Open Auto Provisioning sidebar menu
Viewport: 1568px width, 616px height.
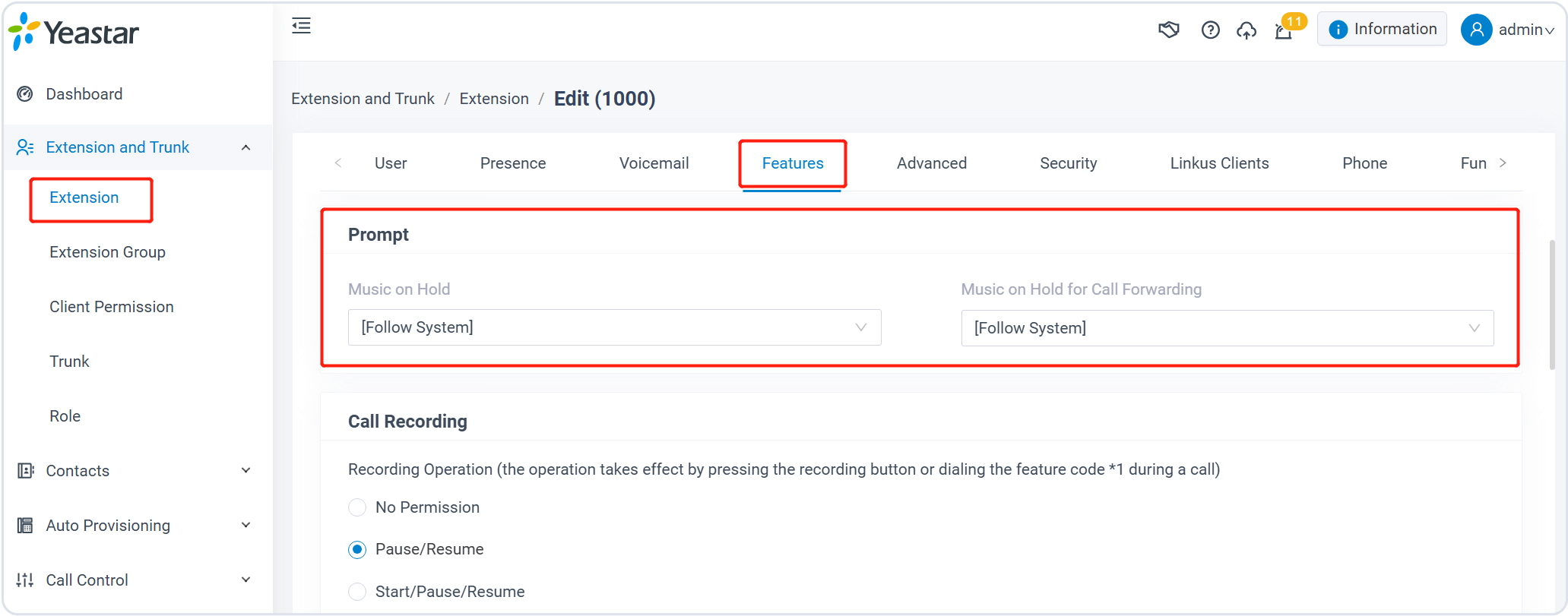(137, 526)
